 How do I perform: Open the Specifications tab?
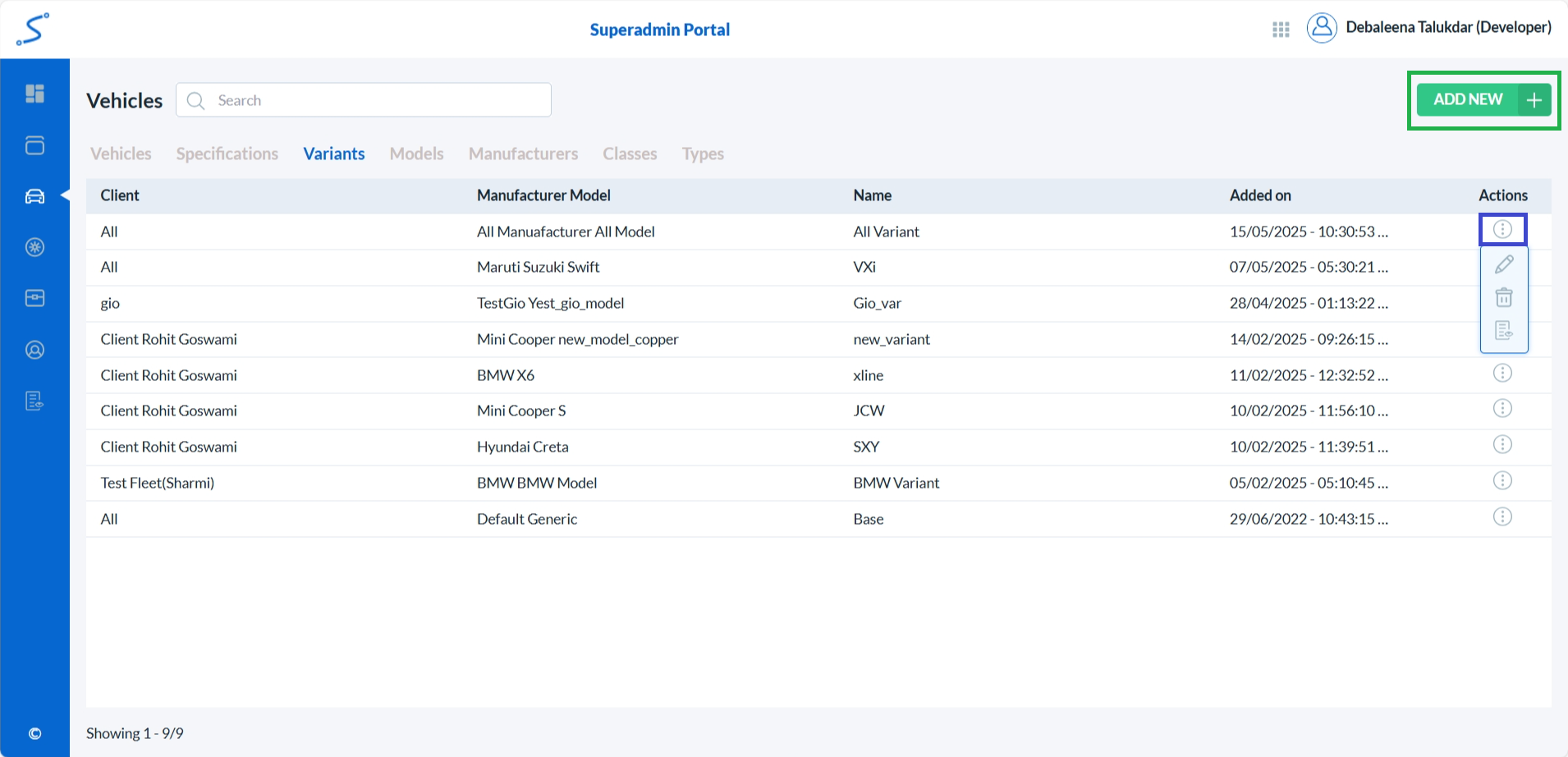[227, 154]
